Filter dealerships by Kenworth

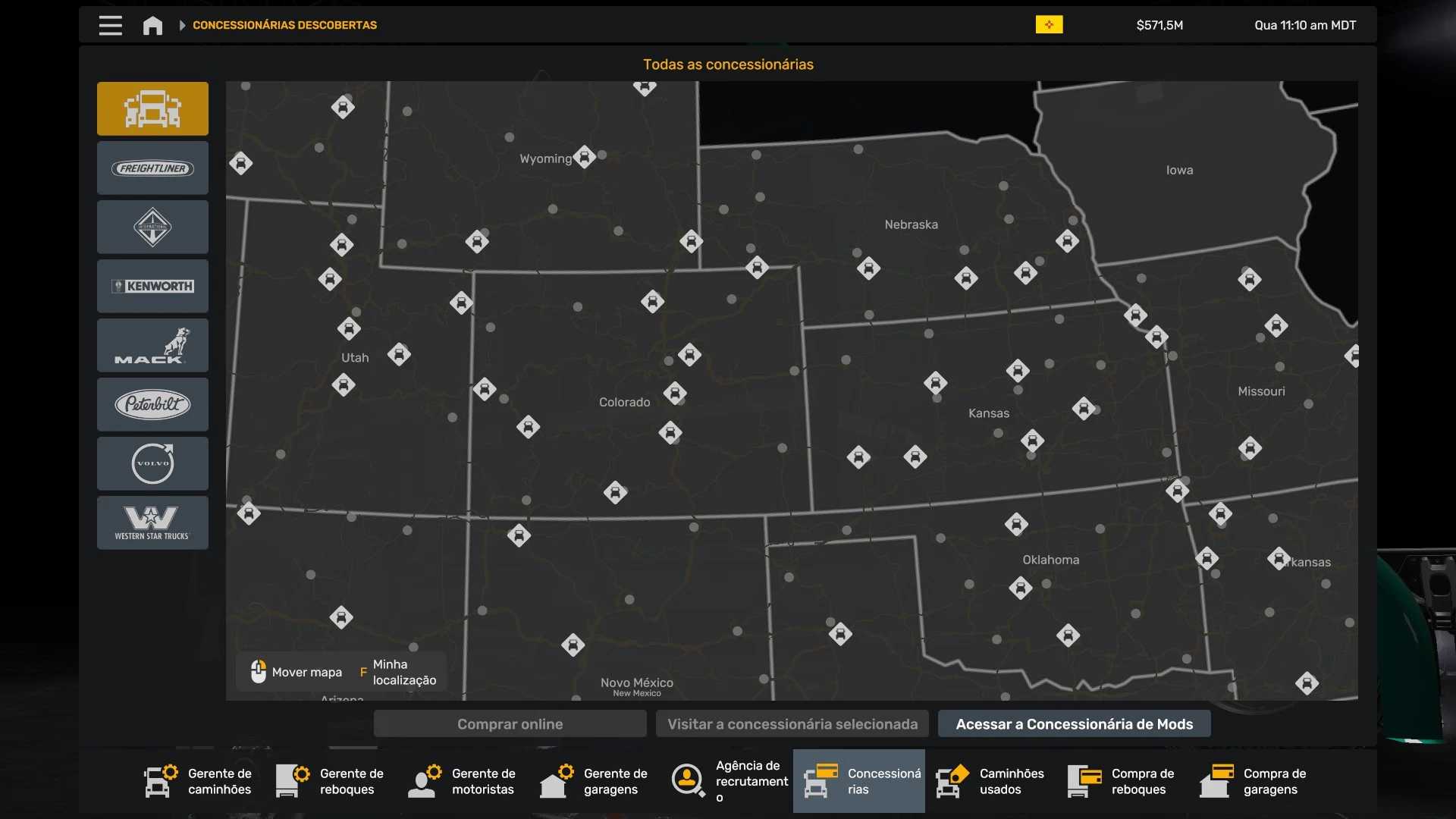coord(152,286)
